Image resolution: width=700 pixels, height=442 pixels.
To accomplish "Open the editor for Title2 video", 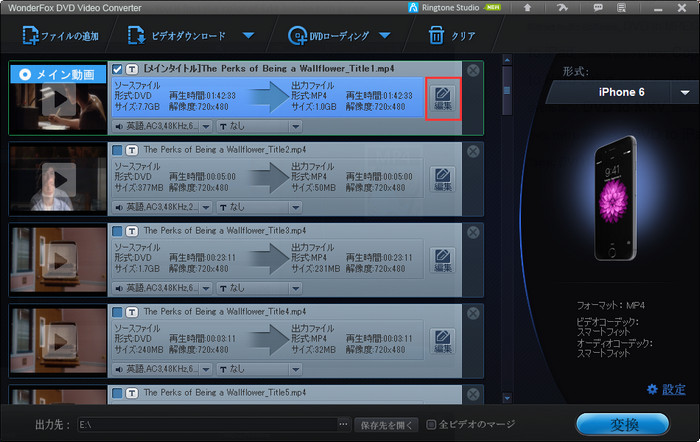I will click(x=443, y=179).
